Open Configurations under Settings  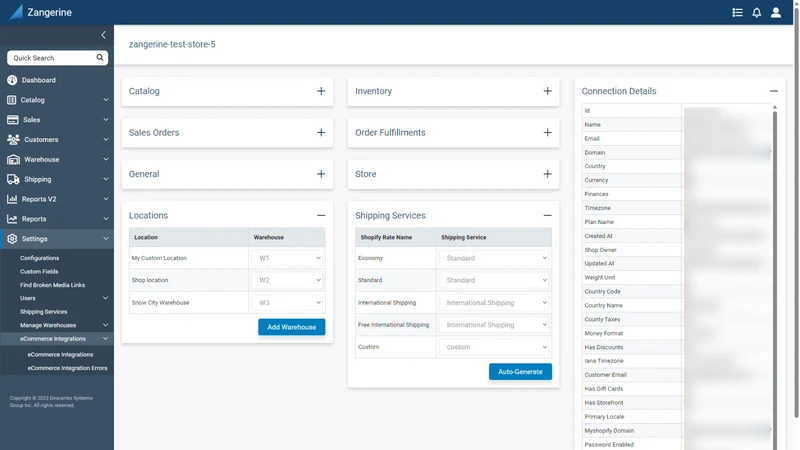39,258
